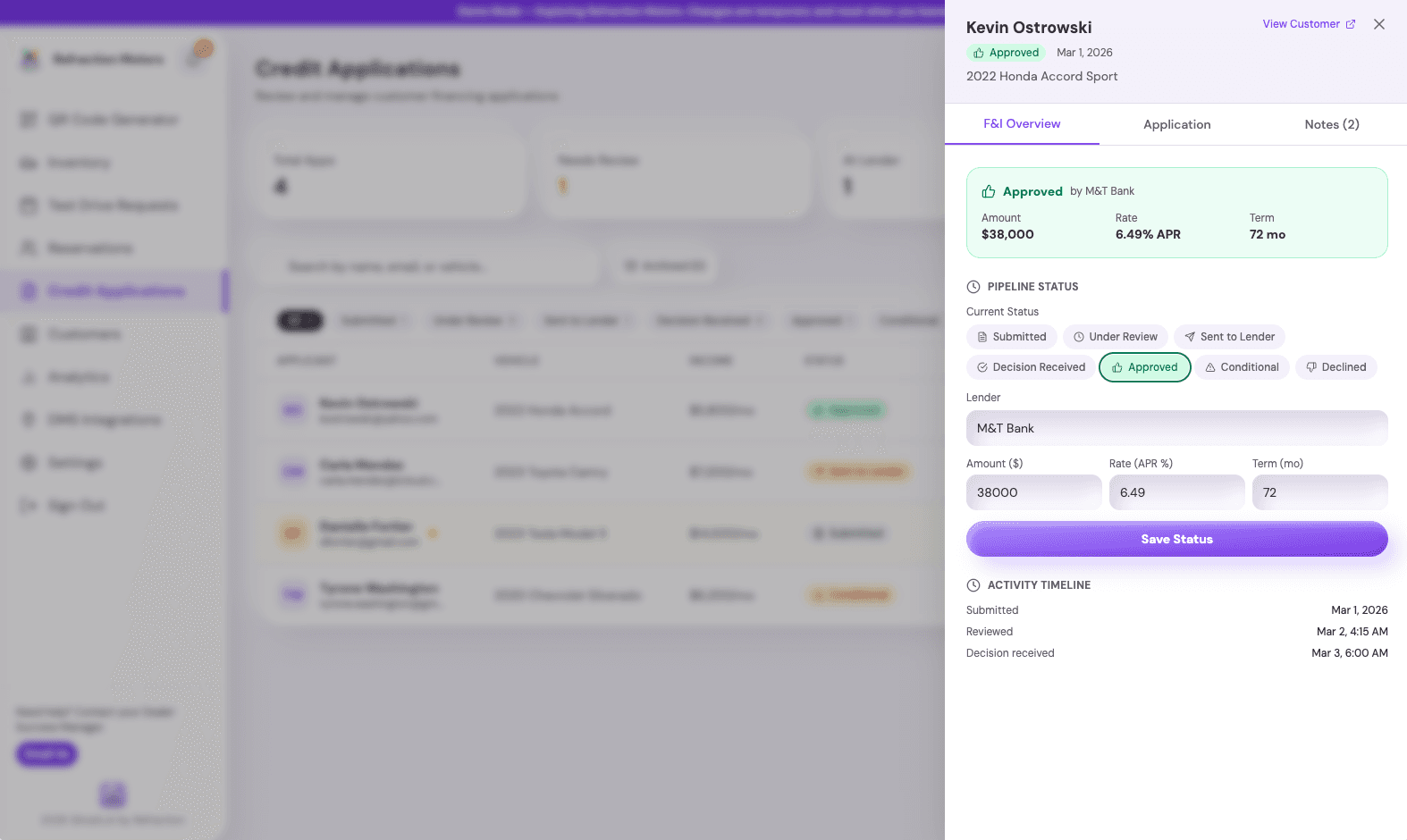The height and width of the screenshot is (840, 1407).
Task: Set status to Declined
Action: pyautogui.click(x=1336, y=367)
